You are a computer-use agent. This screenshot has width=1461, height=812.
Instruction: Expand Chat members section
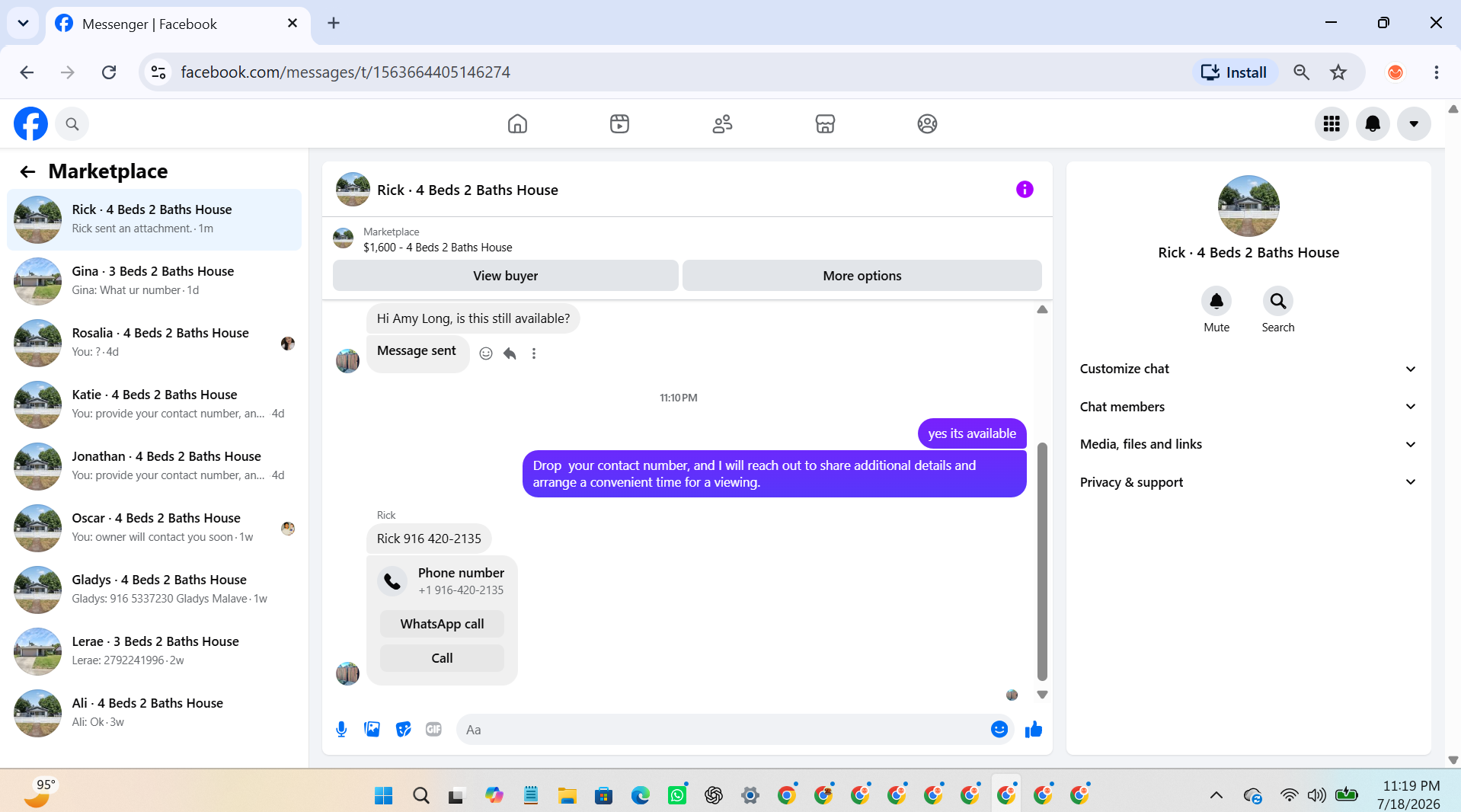(1248, 407)
